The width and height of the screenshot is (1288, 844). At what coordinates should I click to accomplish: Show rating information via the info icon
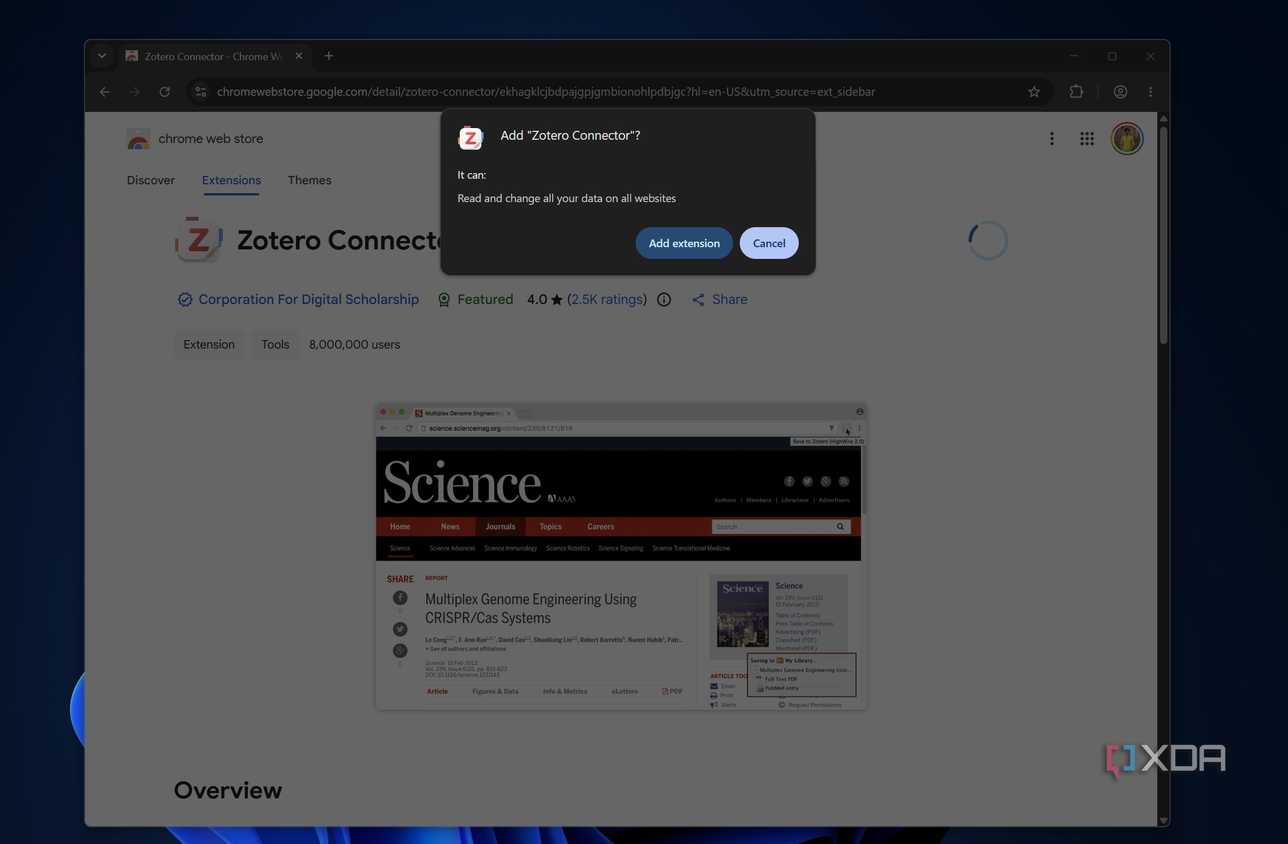click(664, 299)
